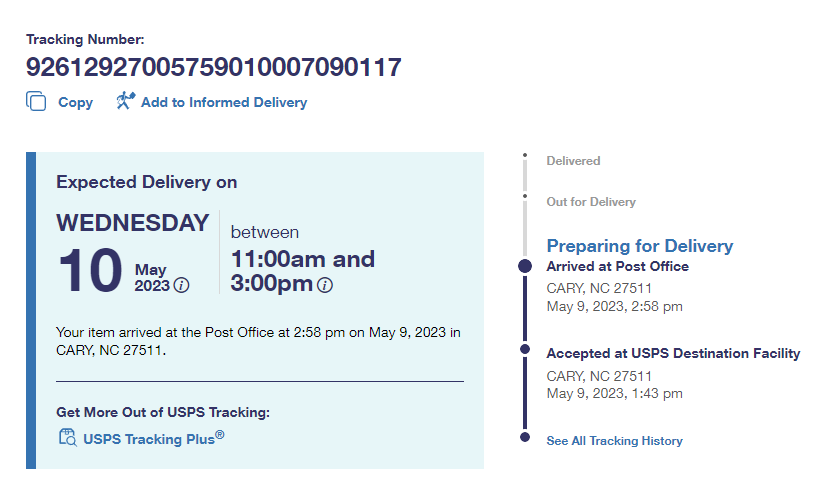Click the copy tracking number icon
The height and width of the screenshot is (483, 824).
point(36,101)
